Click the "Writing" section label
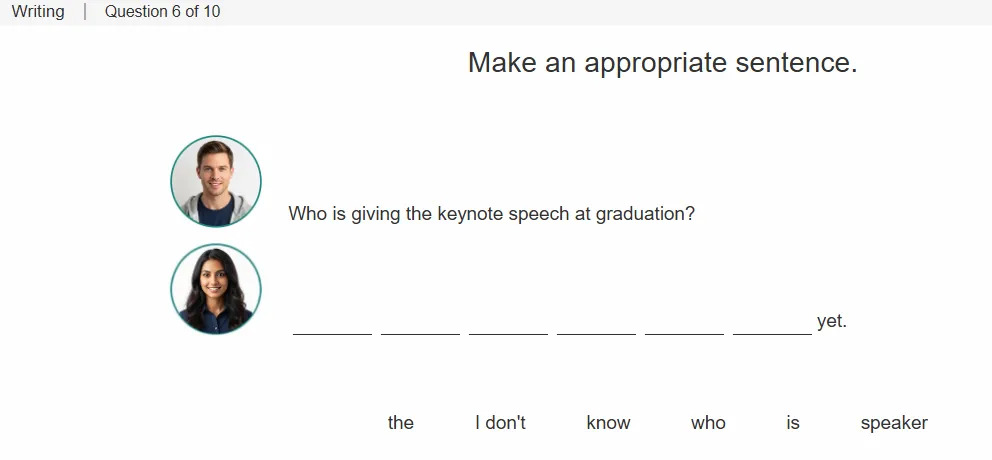Screen dimensions: 992x460 pos(38,11)
